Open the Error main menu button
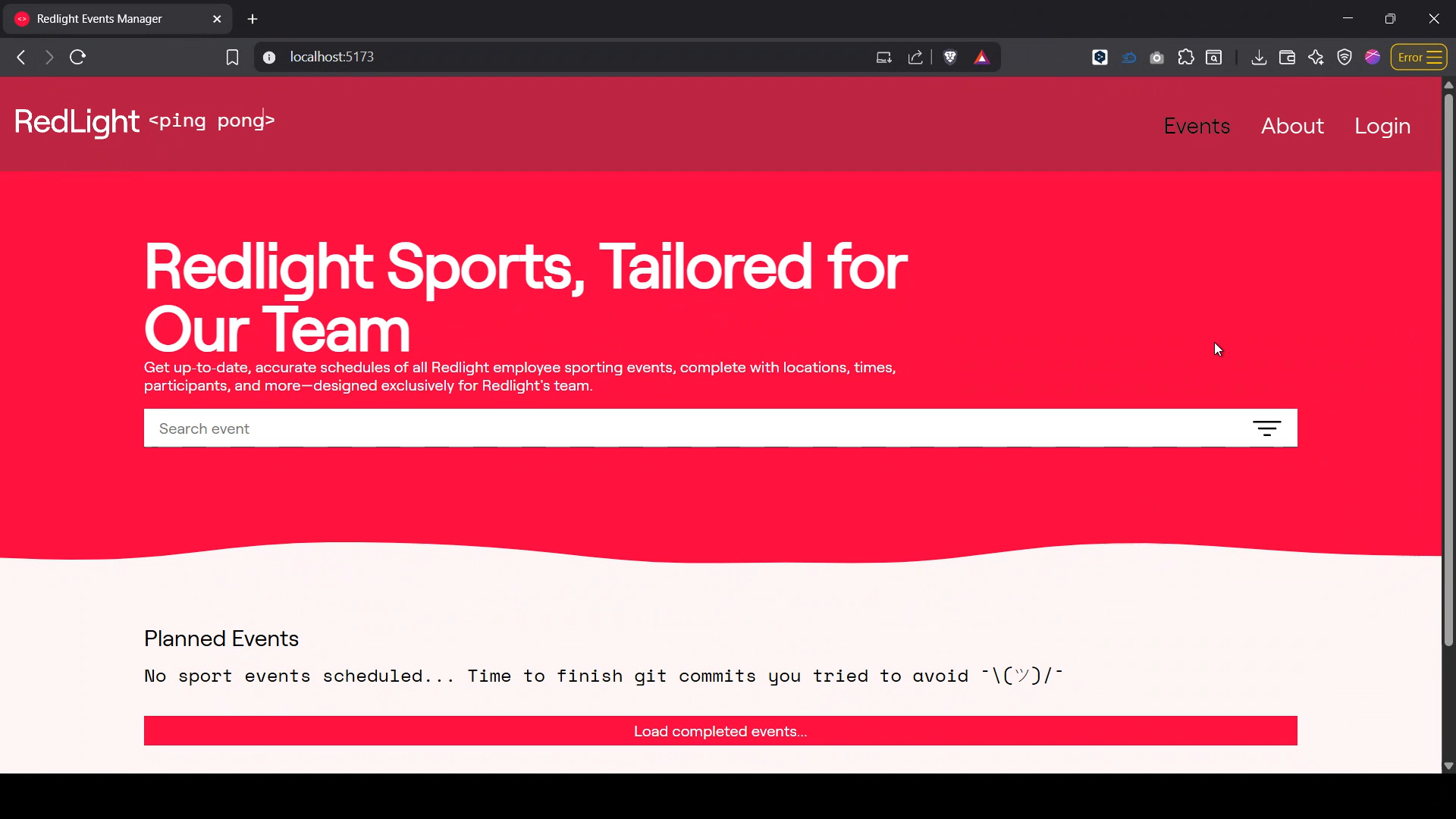1456x819 pixels. pyautogui.click(x=1419, y=58)
